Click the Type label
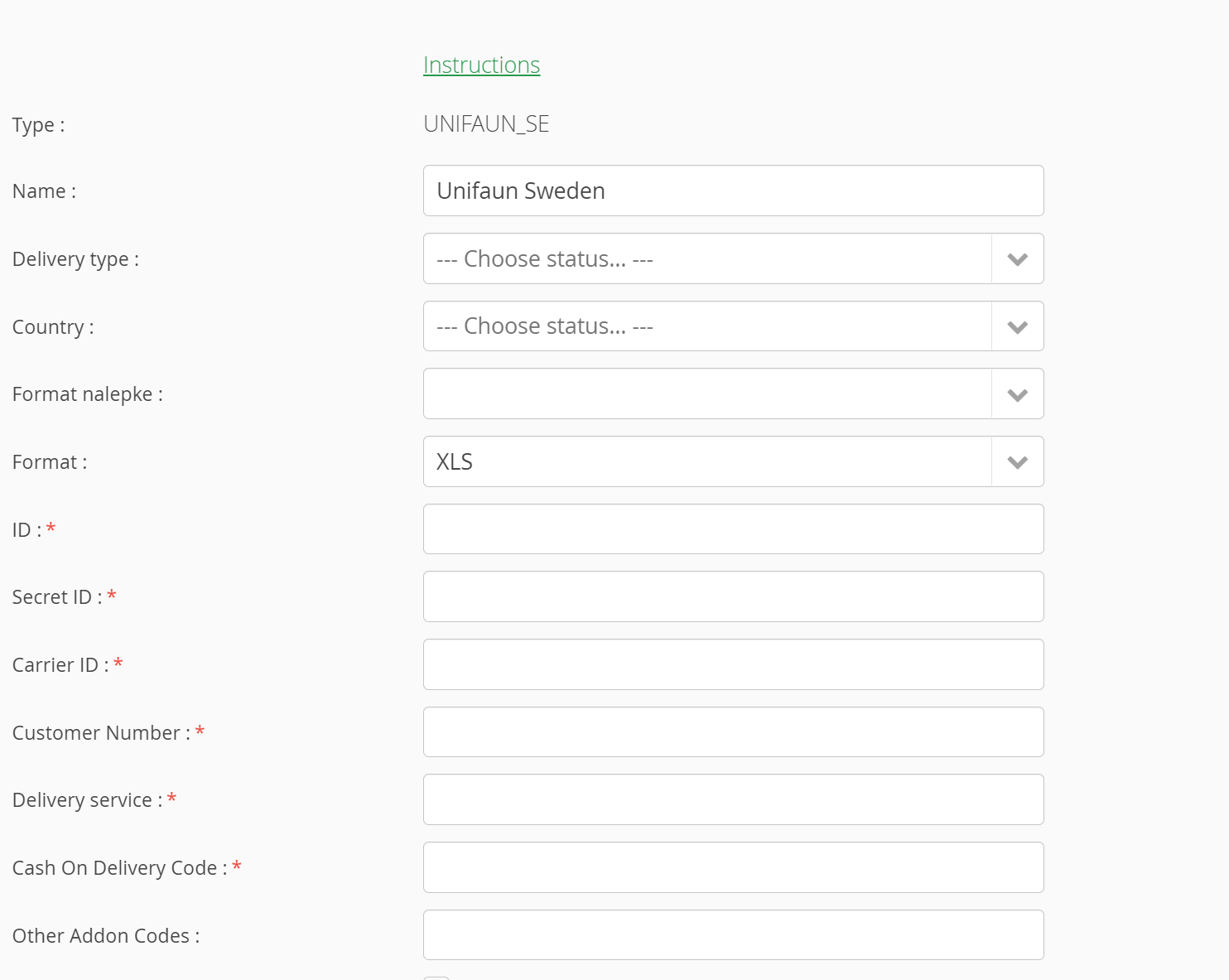 pos(38,125)
